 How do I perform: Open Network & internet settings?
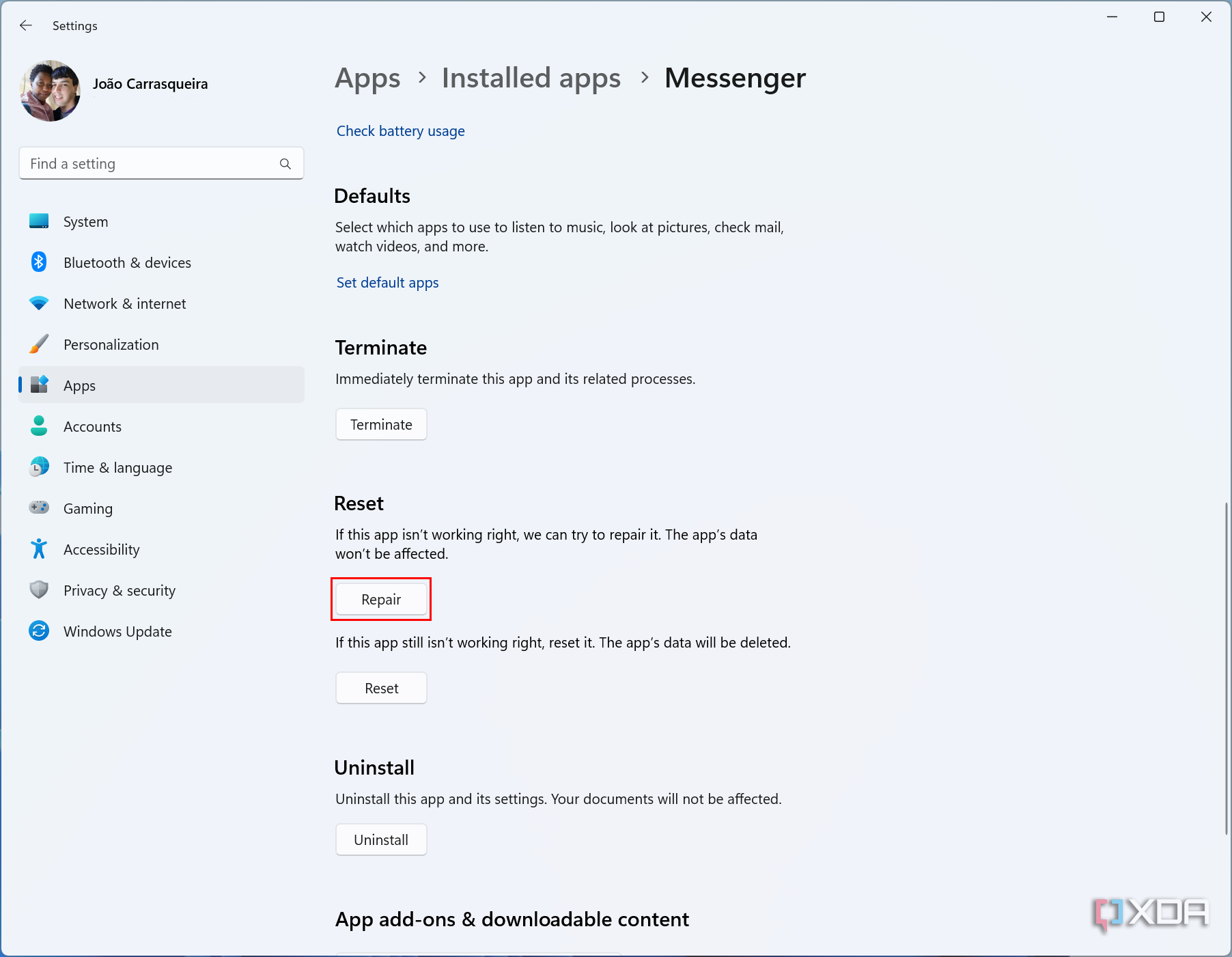124,303
